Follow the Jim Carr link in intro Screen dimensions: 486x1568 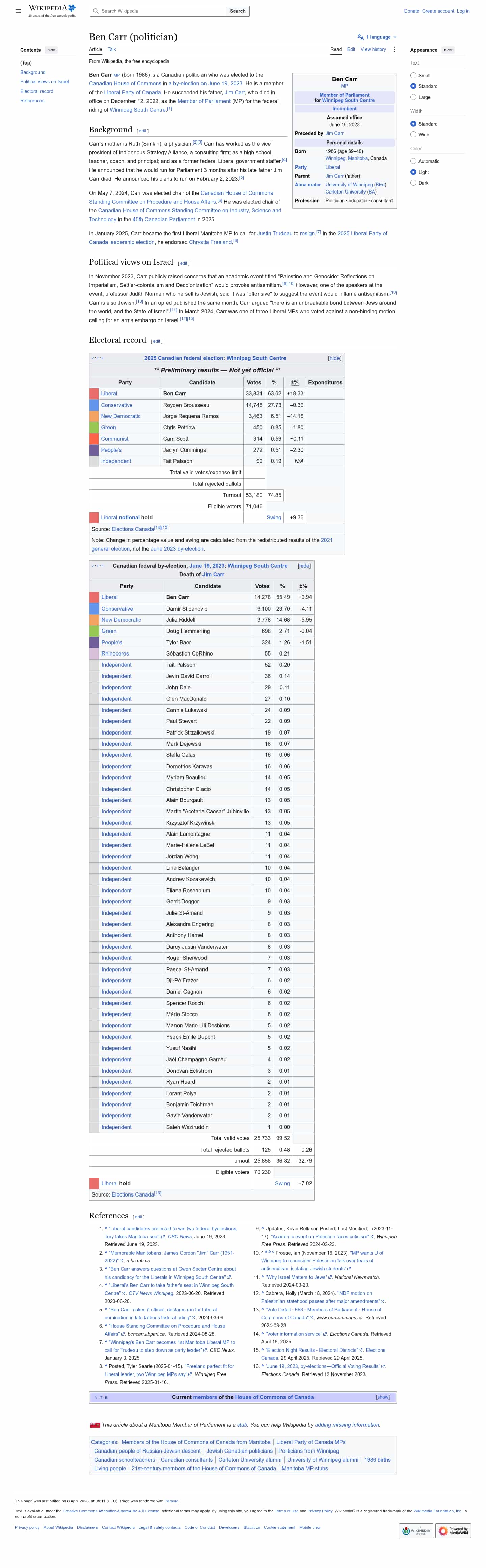tap(235, 93)
